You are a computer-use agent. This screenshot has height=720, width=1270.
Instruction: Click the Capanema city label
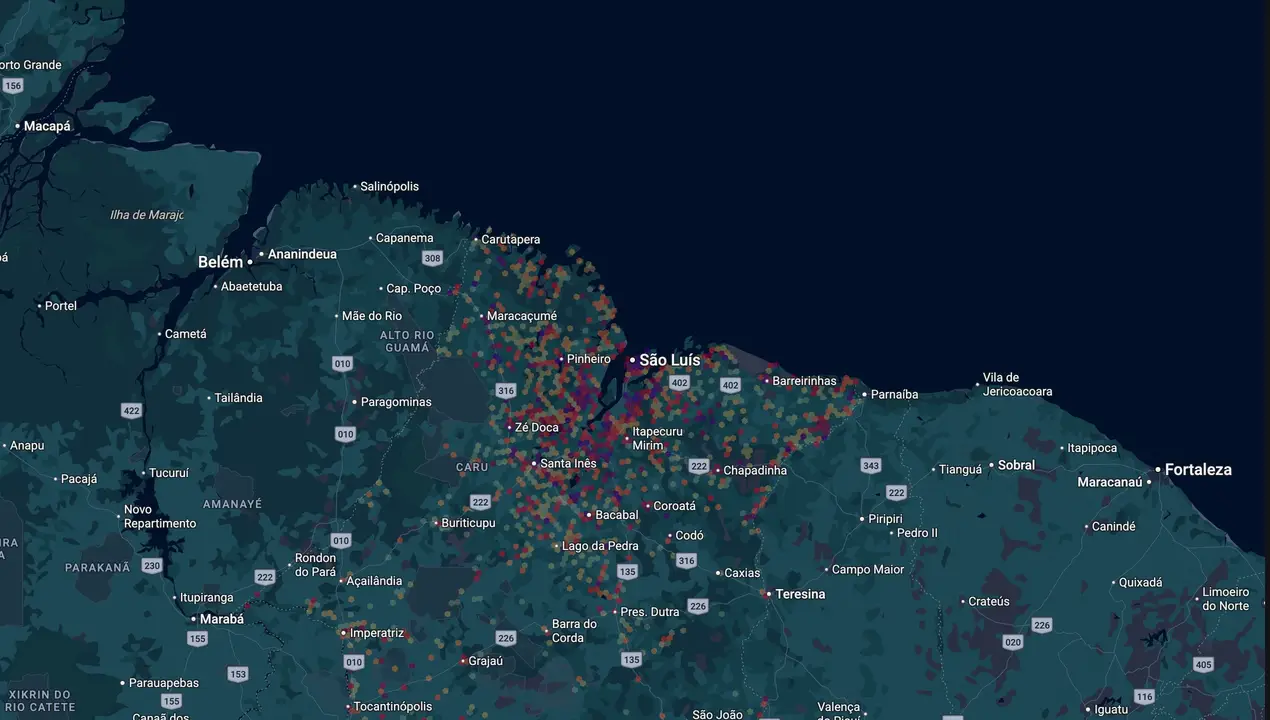[x=404, y=238]
